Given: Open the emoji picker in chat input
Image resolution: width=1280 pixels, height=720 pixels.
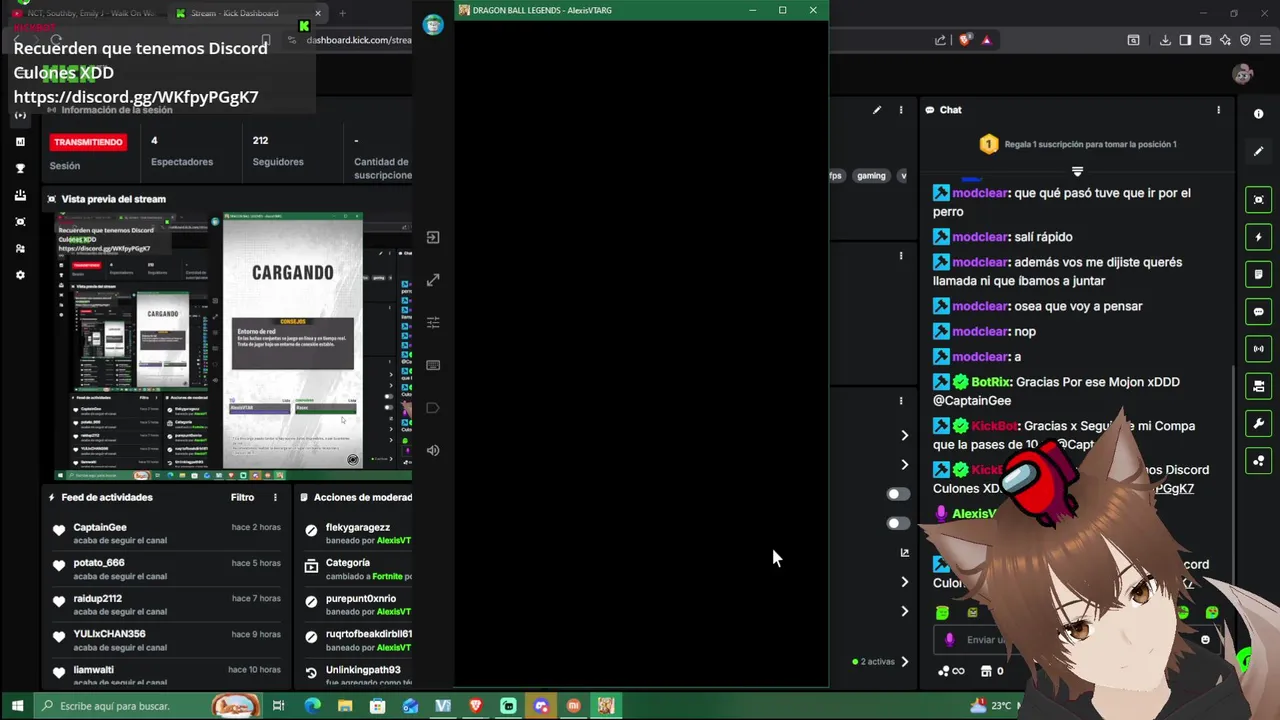Looking at the screenshot, I should click(x=1205, y=640).
